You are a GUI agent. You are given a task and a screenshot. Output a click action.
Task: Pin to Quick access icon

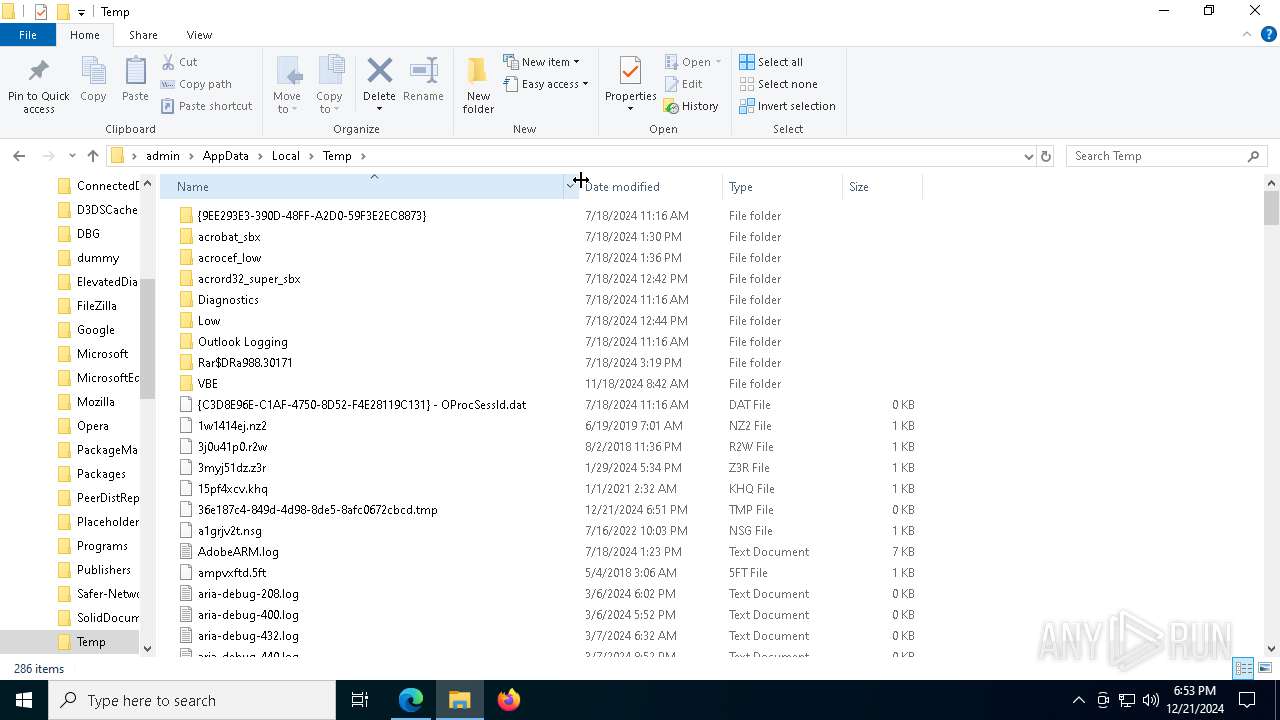pyautogui.click(x=39, y=72)
